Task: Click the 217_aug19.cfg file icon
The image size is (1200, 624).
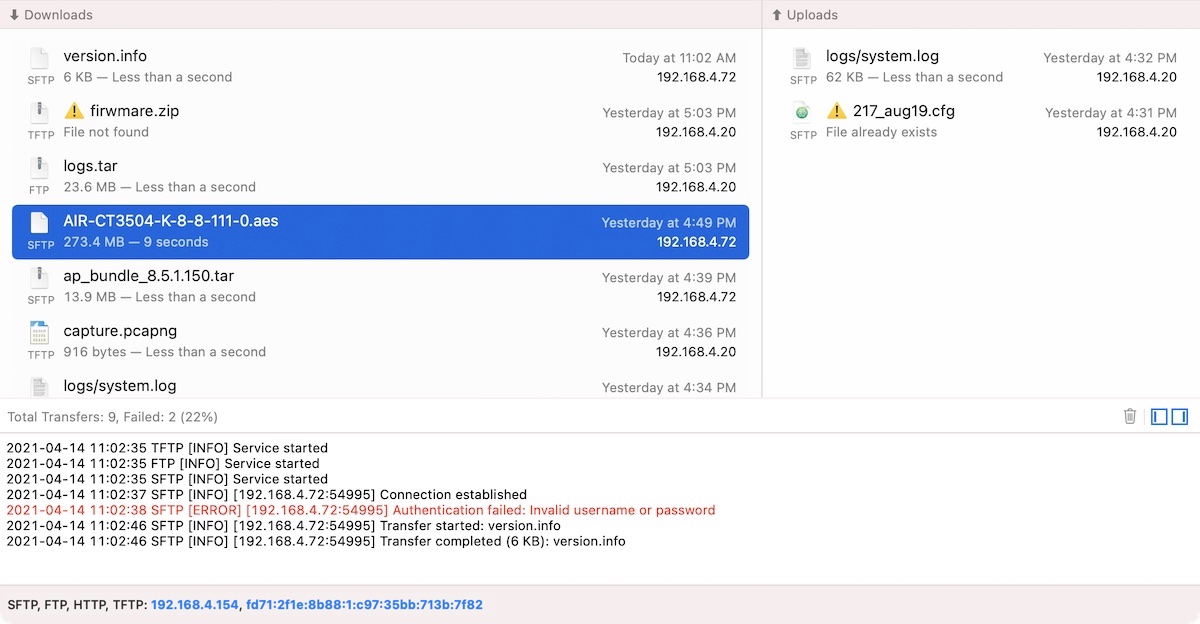Action: (802, 113)
